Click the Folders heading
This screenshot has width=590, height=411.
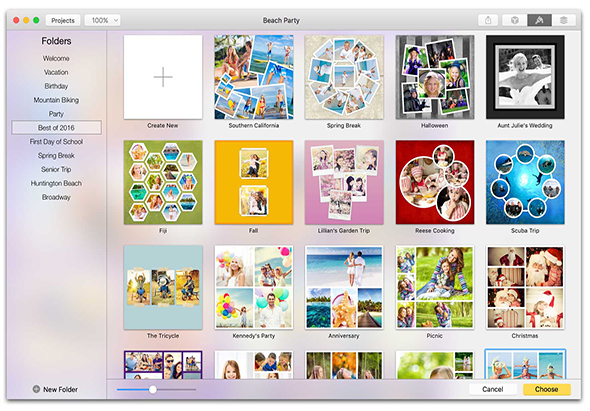[x=56, y=41]
